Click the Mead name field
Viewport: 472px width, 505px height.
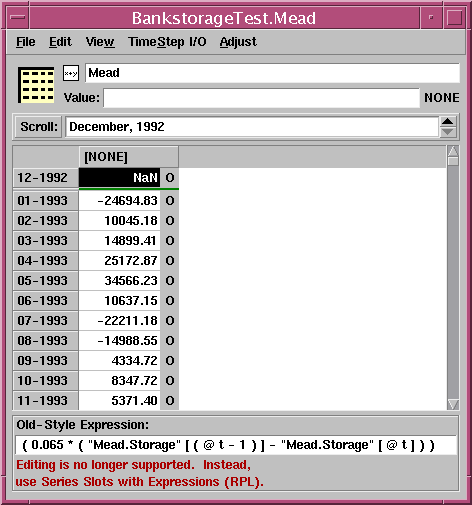(x=272, y=73)
